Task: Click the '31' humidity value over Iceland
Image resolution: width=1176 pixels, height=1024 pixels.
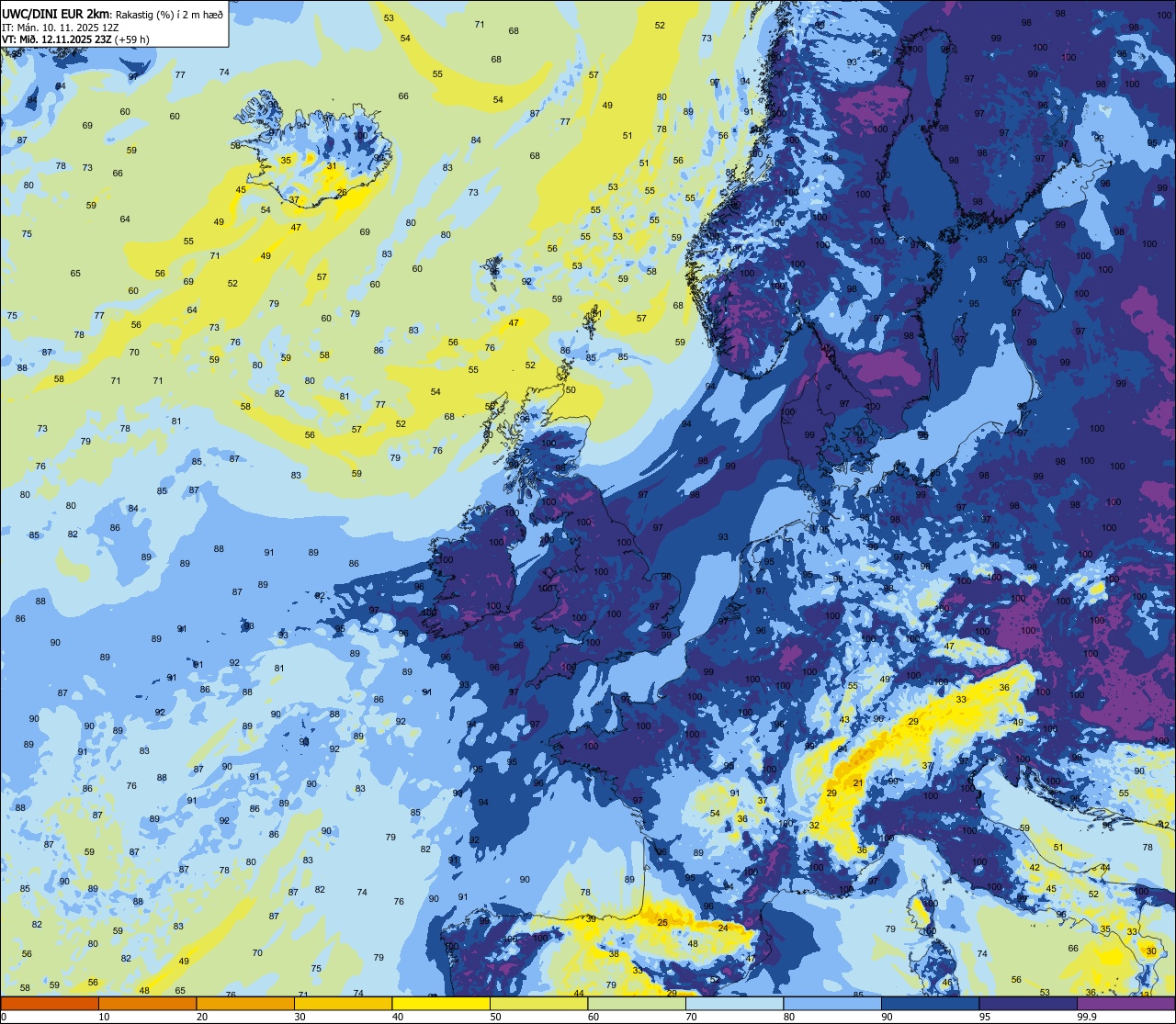Action: click(332, 166)
